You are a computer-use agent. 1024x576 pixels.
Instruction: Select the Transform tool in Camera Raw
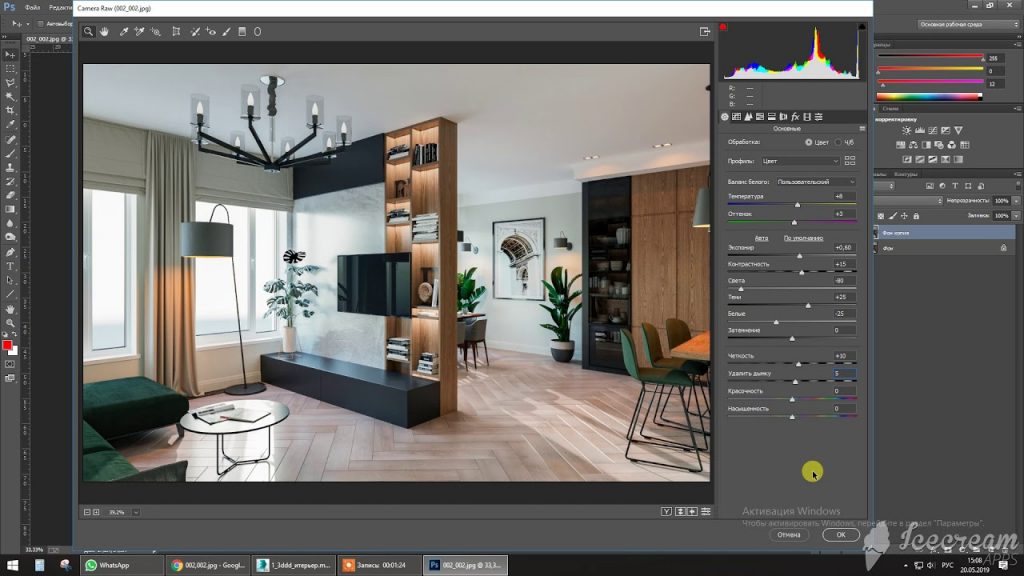[x=176, y=31]
